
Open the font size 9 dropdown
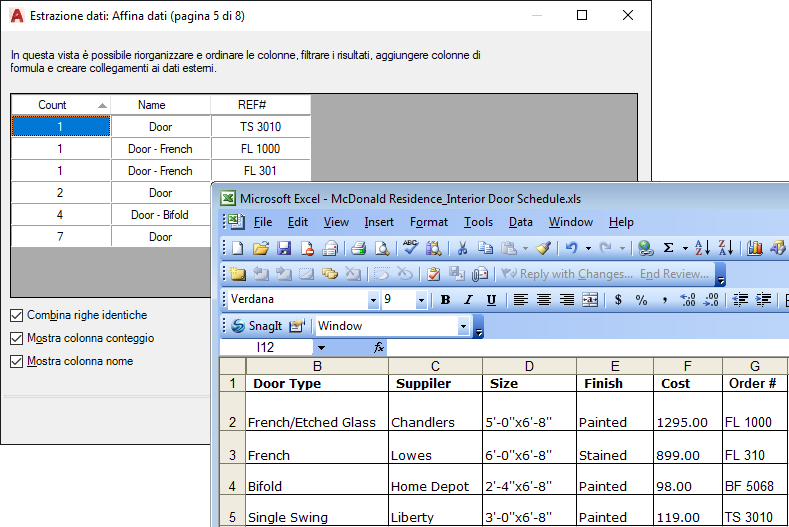pos(421,300)
